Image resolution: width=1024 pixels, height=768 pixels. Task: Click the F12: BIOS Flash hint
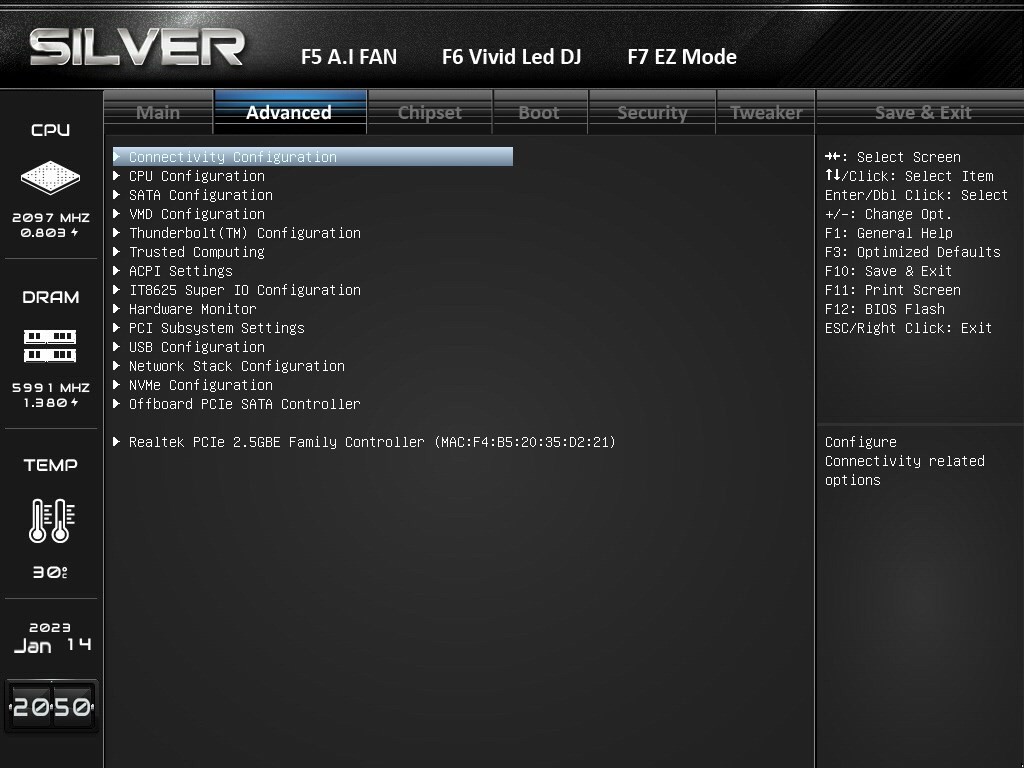pos(884,309)
